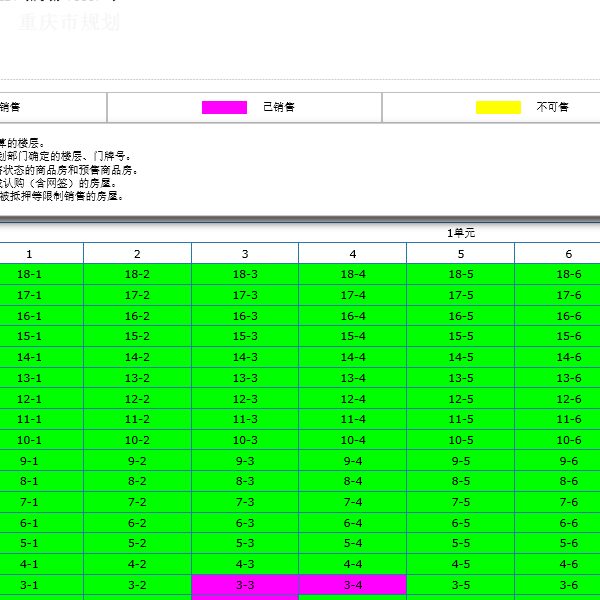Viewport: 600px width, 600px height.
Task: Pick room 5-3
Action: [245, 543]
